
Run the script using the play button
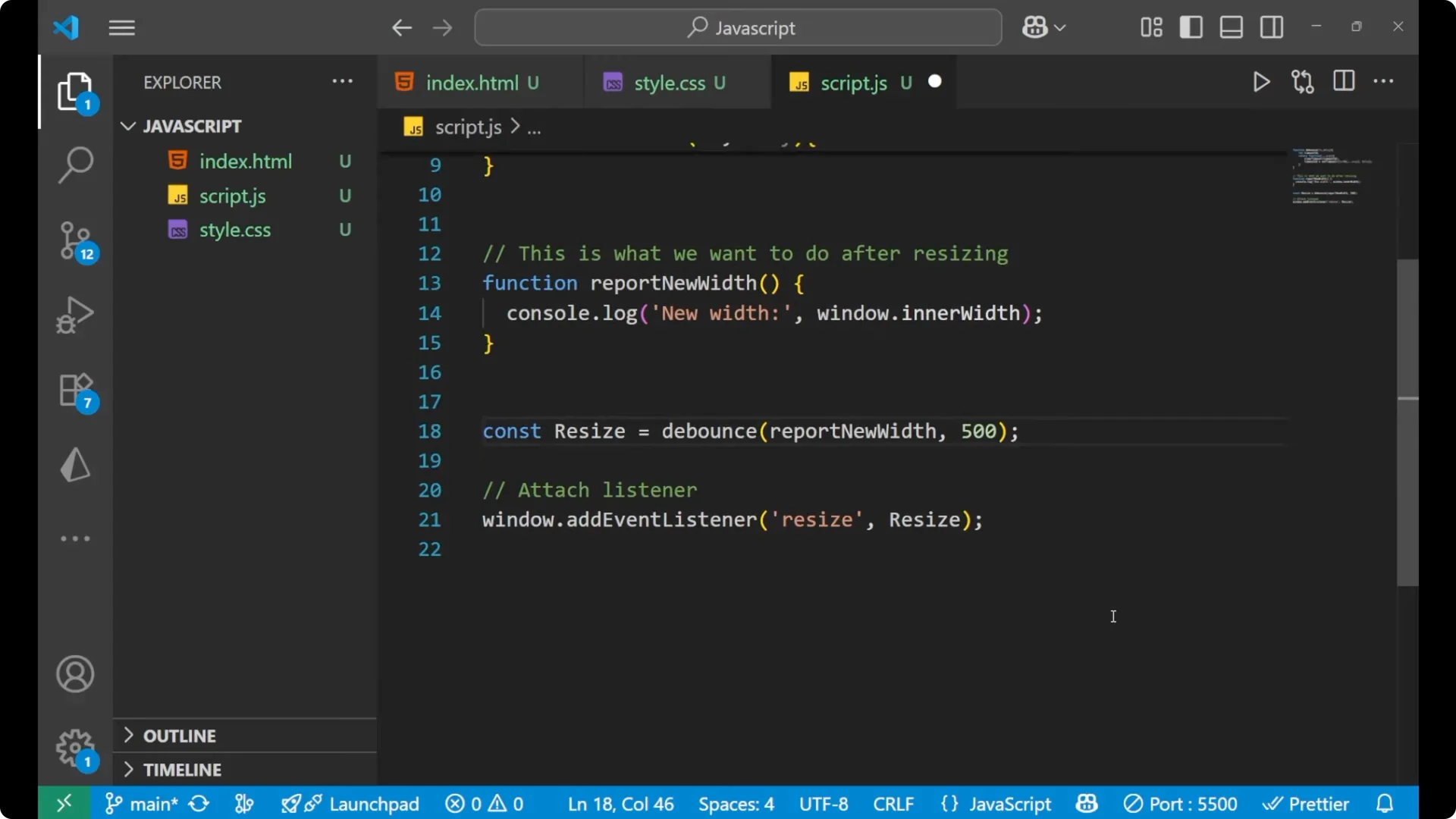coord(1261,82)
